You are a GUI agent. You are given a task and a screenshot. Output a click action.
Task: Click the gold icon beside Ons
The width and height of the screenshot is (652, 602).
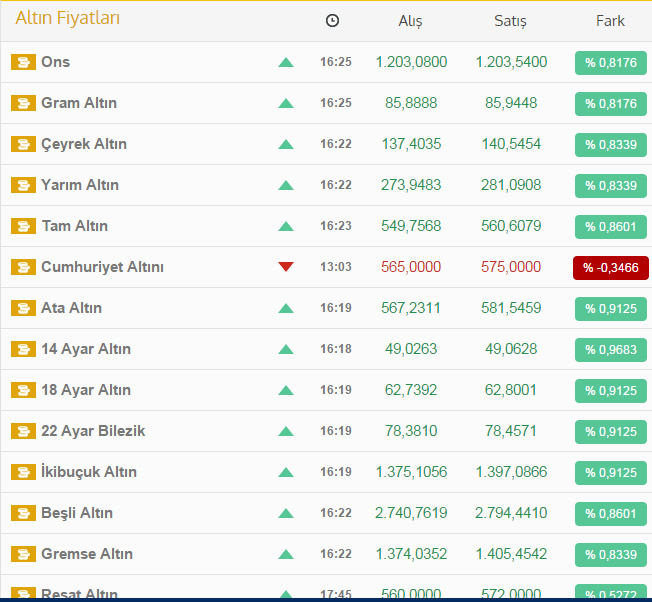23,62
